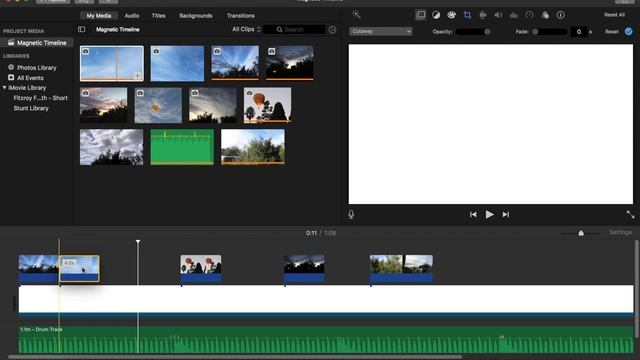Open the speed adjustment tool

click(529, 15)
